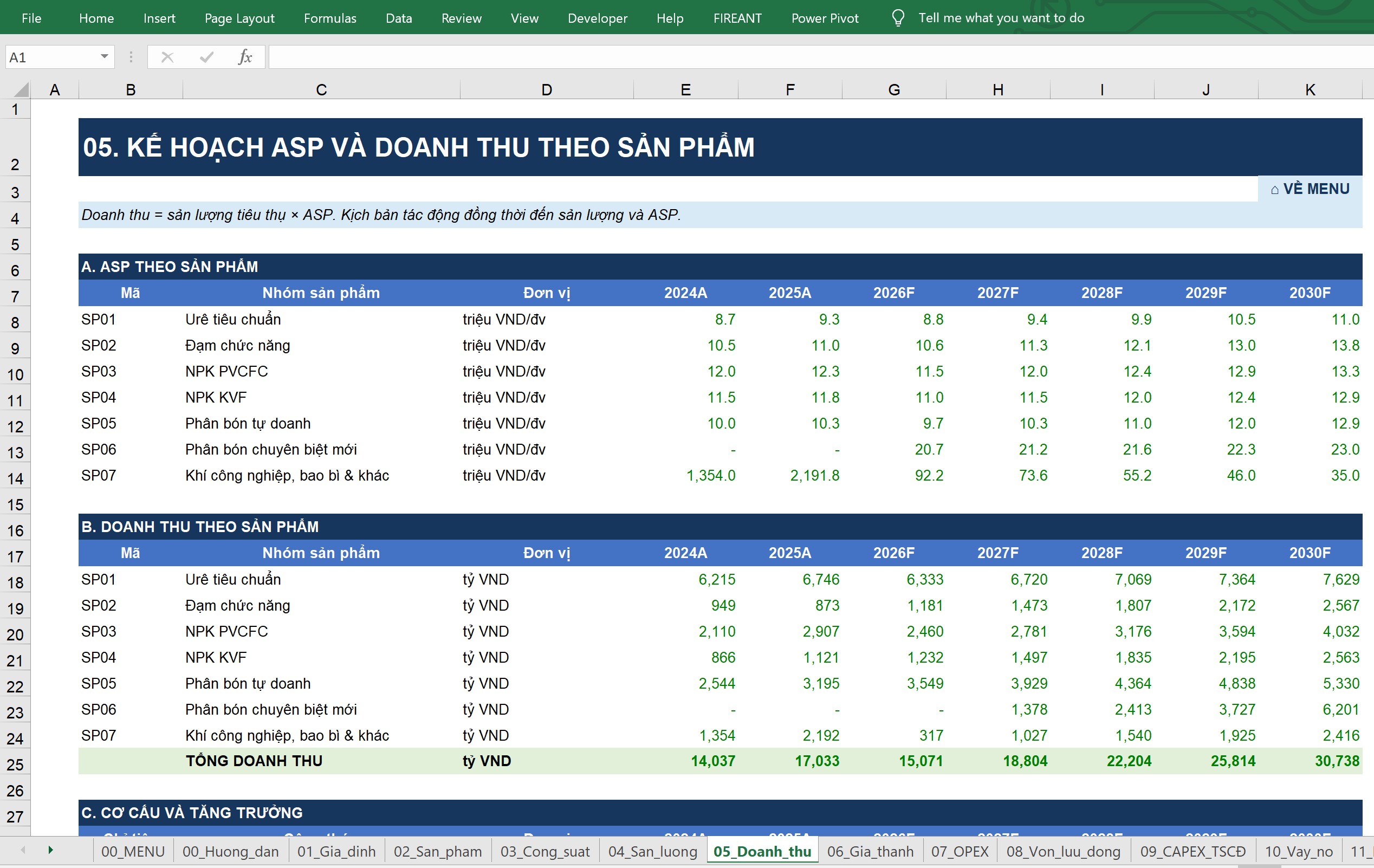The width and height of the screenshot is (1374, 868).
Task: Click the sheet tabs scroll-left arrow
Action: coord(23,850)
